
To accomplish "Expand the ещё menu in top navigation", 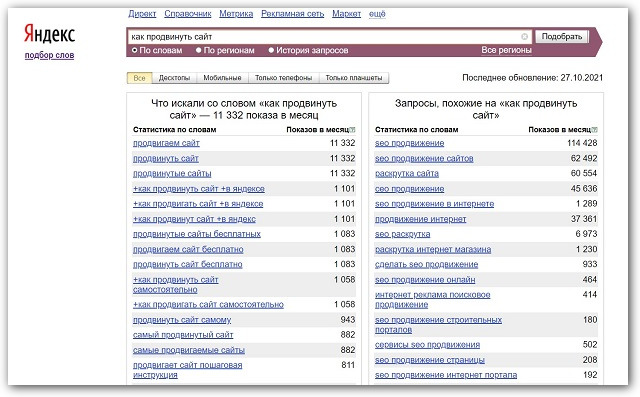I will [377, 14].
